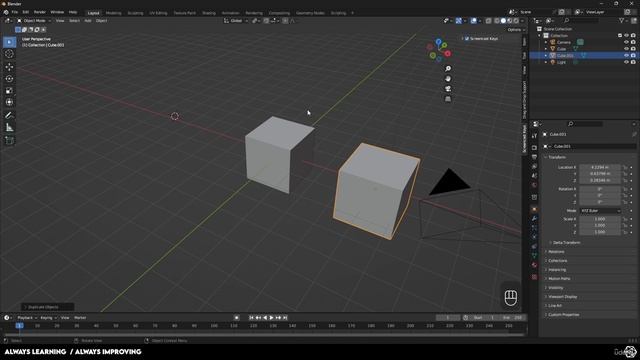Open the viewport Add menu
This screenshot has width=640, height=360.
88,21
